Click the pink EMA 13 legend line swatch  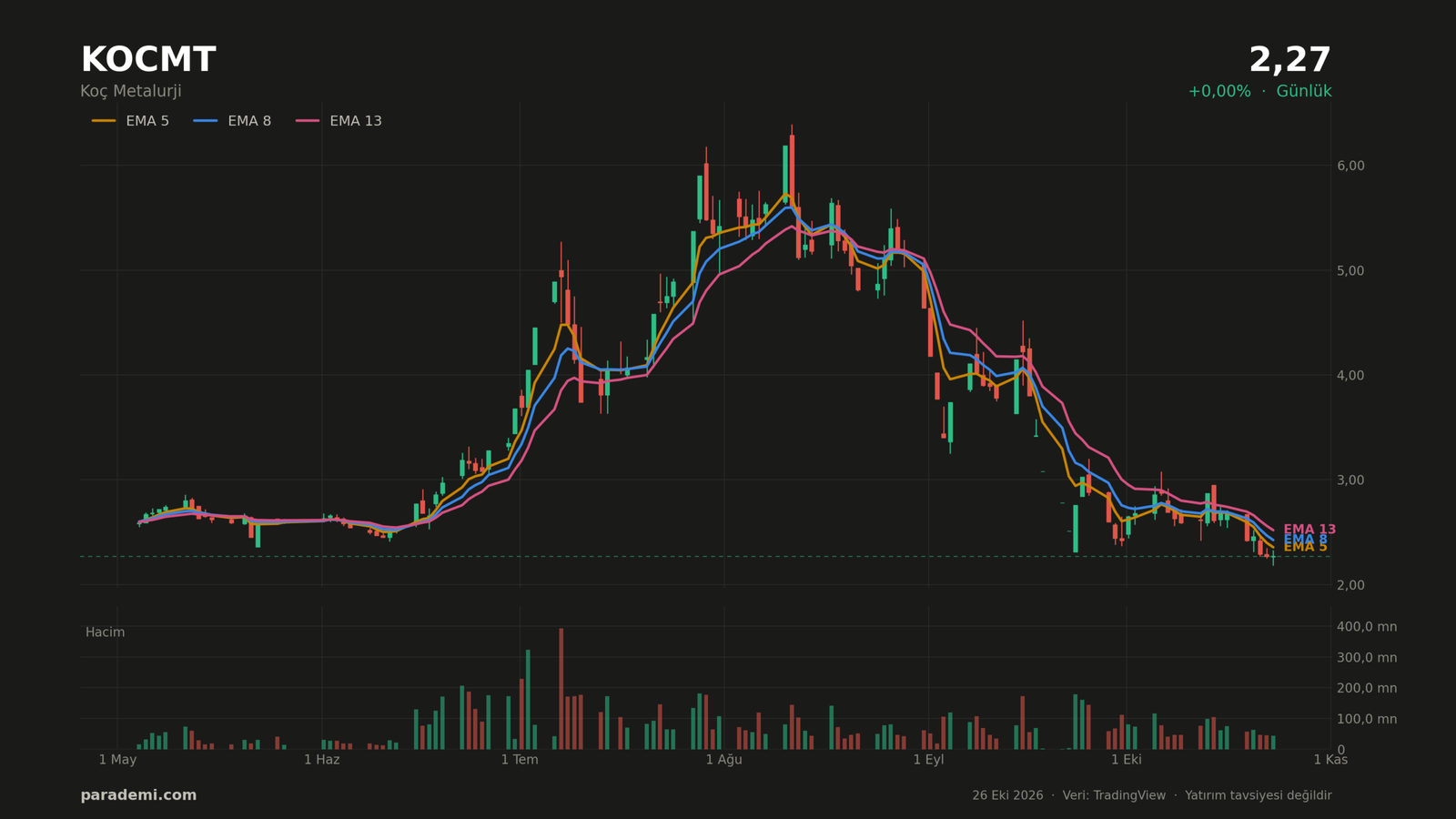[x=308, y=121]
